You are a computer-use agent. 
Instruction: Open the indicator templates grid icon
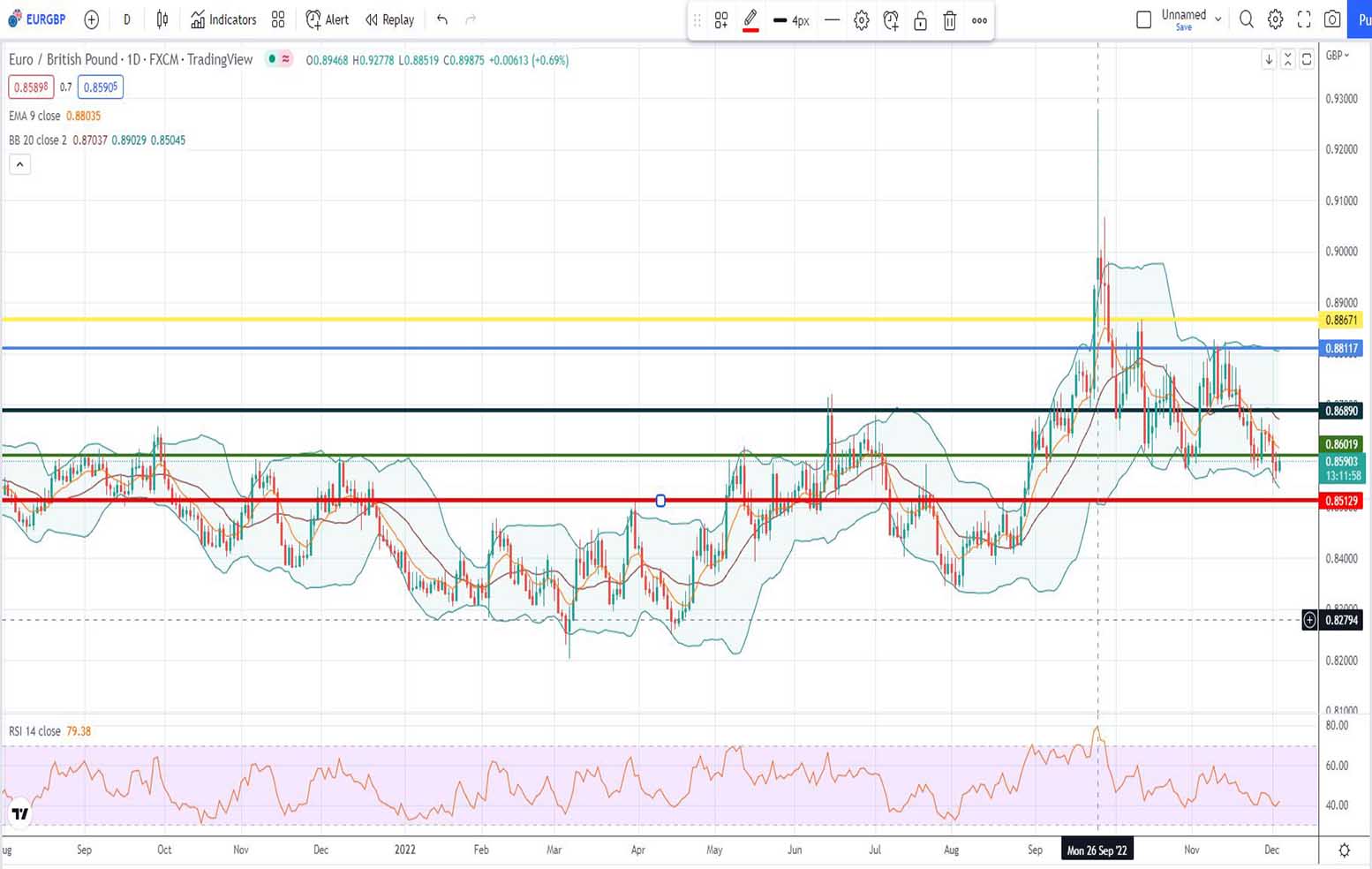pyautogui.click(x=278, y=19)
